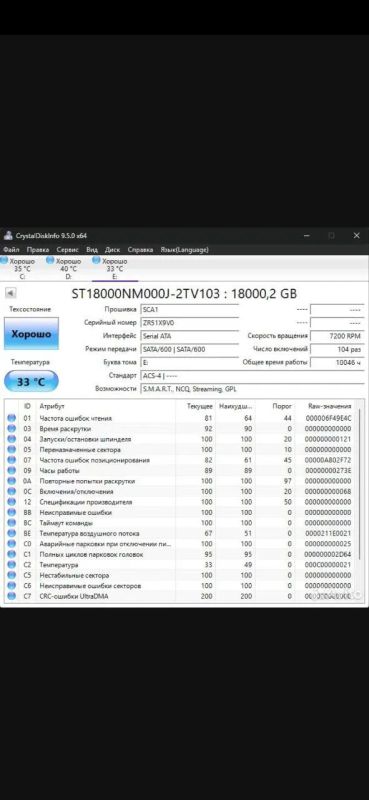
Task: Click status icon for attribute C1 head parking cycles
Action: pos(11,554)
